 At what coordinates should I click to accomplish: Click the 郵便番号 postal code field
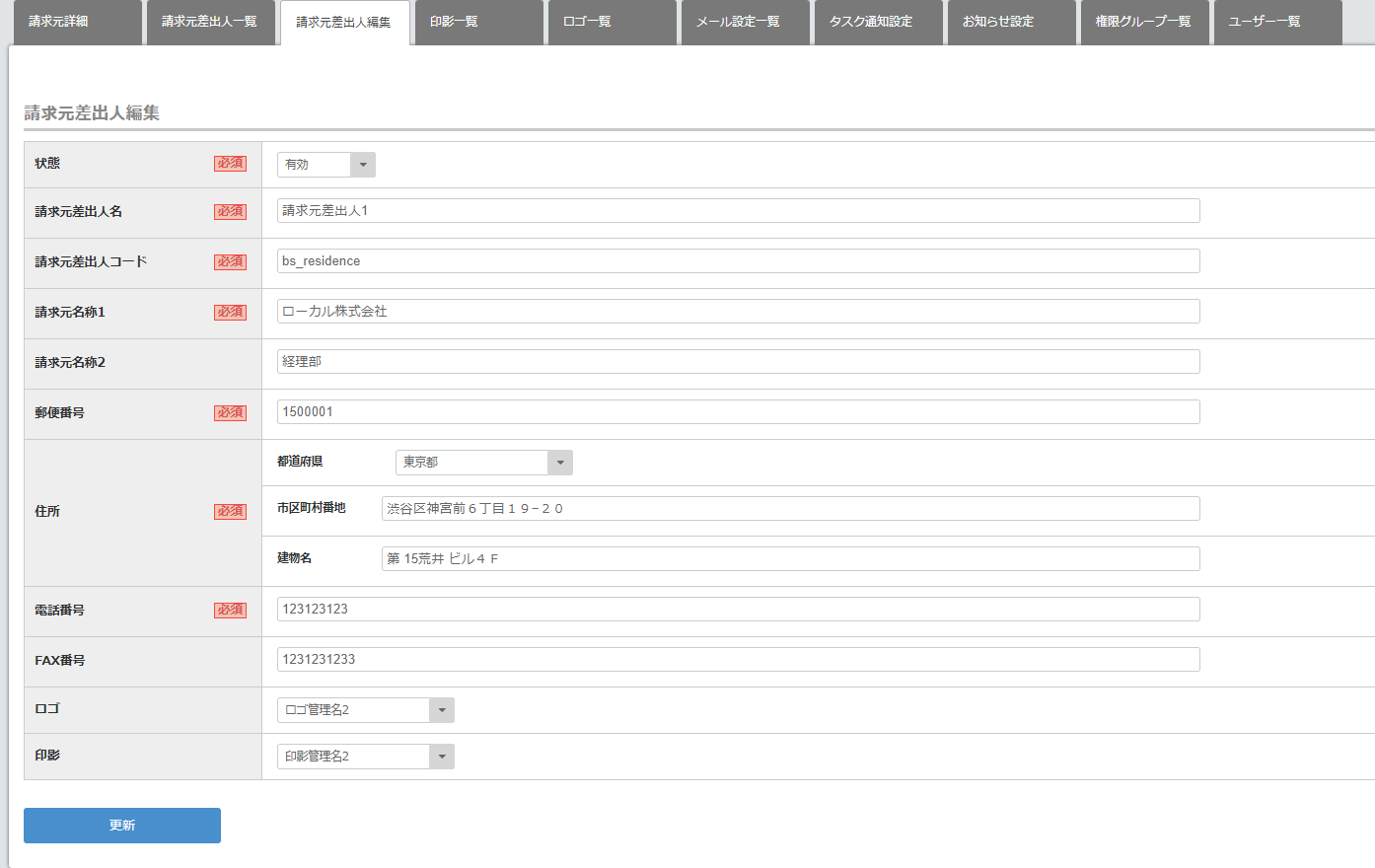coord(738,412)
